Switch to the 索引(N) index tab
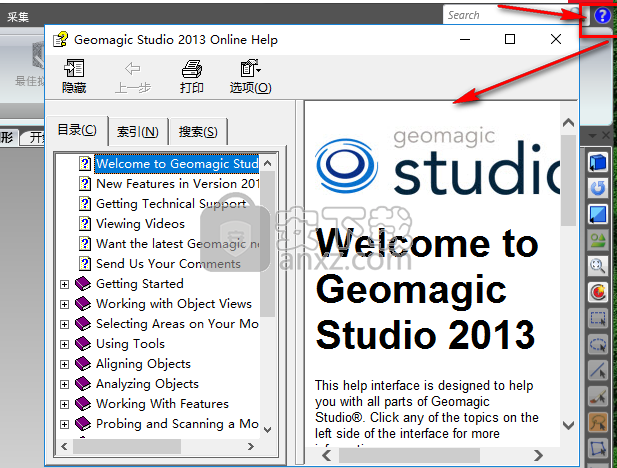Image resolution: width=617 pixels, height=468 pixels. [138, 131]
